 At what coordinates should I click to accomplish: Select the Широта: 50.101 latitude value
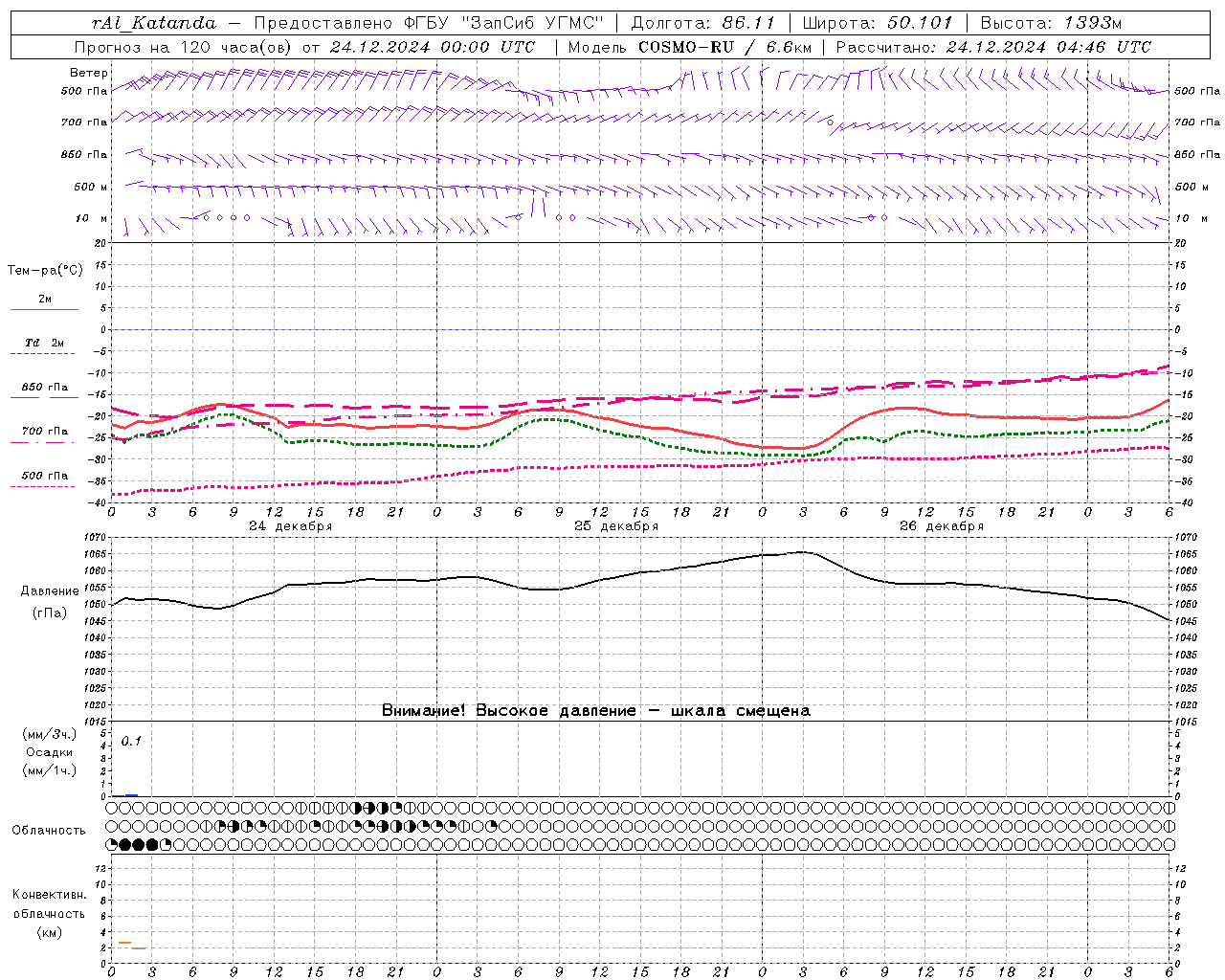pyautogui.click(x=876, y=23)
